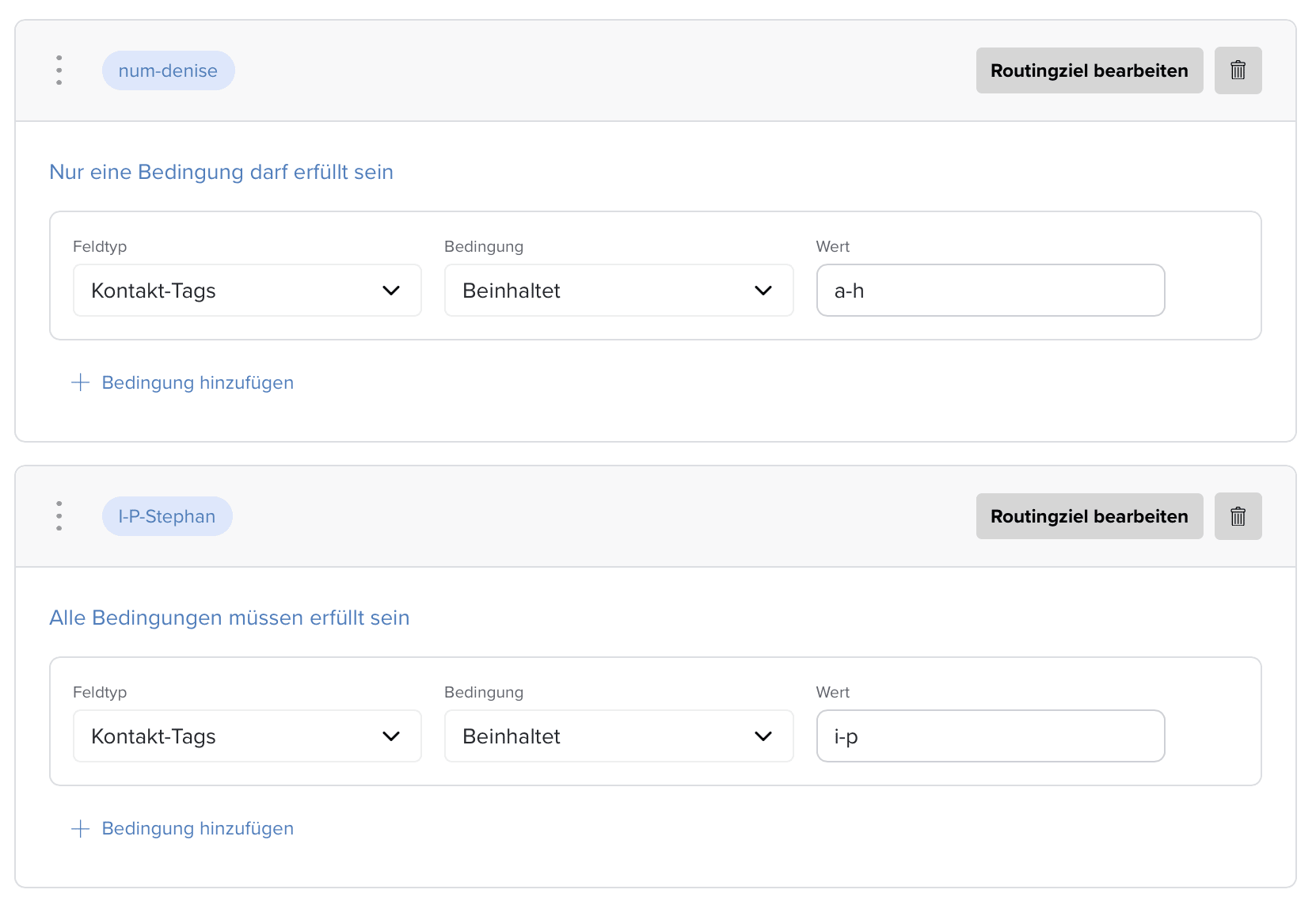
Task: Select the I-P-Stephan routing target tag
Action: [167, 516]
